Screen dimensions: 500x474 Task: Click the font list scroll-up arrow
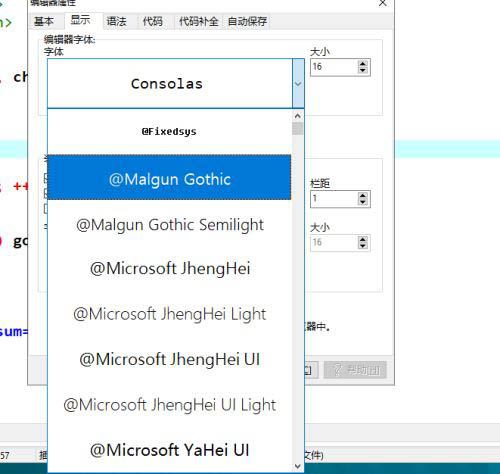click(298, 116)
